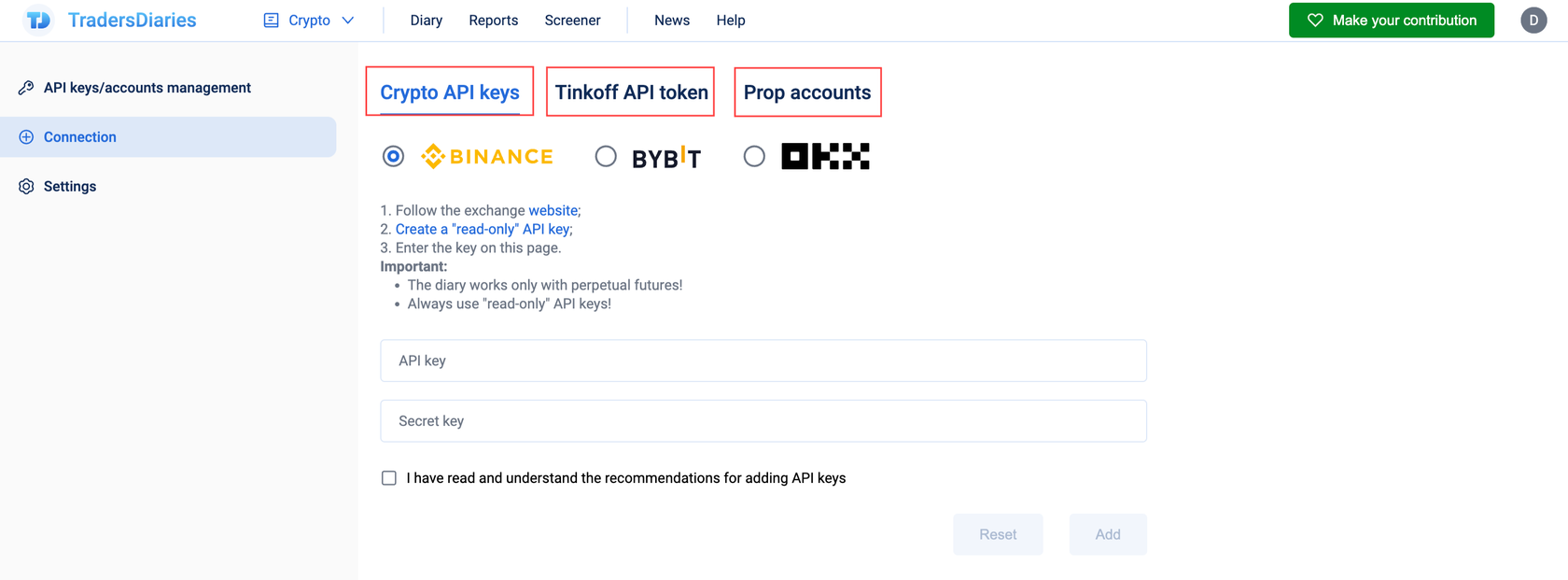Click the Reset button
1568x580 pixels.
coord(998,534)
